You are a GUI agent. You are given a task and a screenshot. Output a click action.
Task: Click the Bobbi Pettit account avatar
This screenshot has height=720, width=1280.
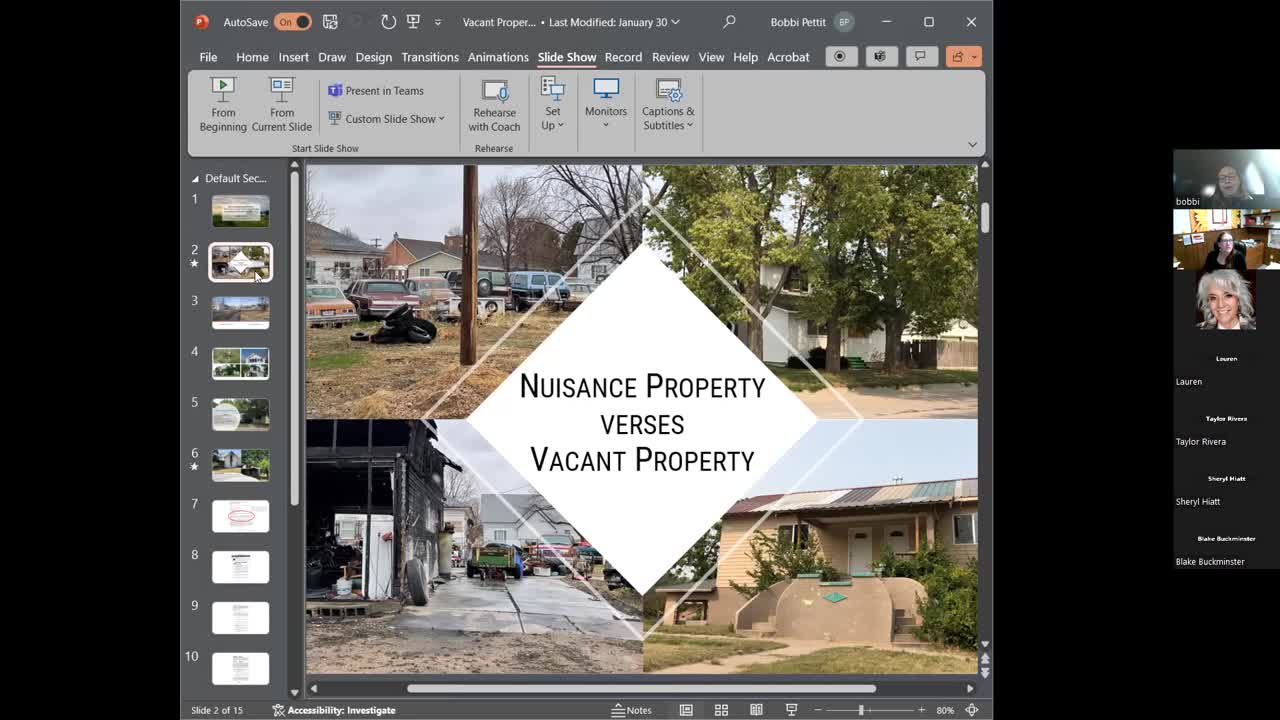[x=844, y=22]
